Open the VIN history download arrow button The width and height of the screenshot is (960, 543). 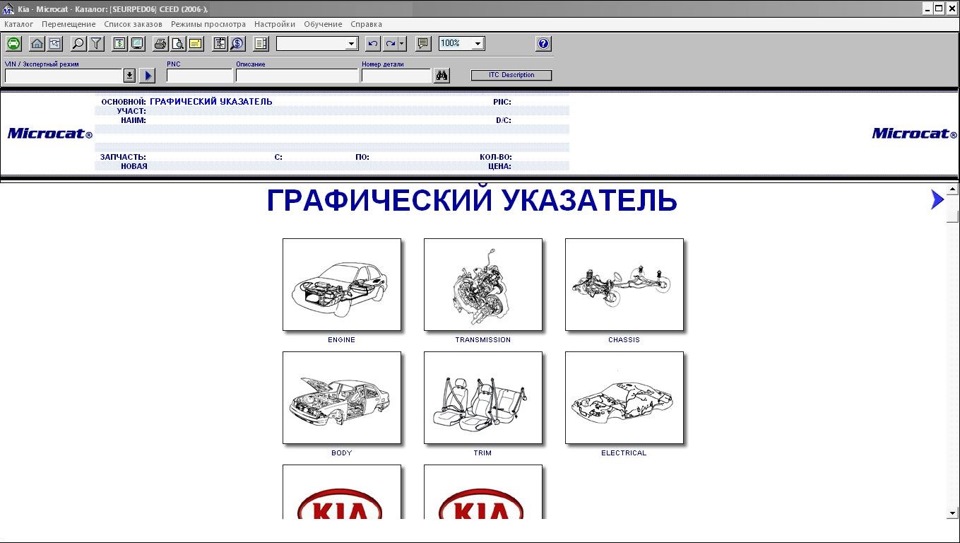click(129, 75)
